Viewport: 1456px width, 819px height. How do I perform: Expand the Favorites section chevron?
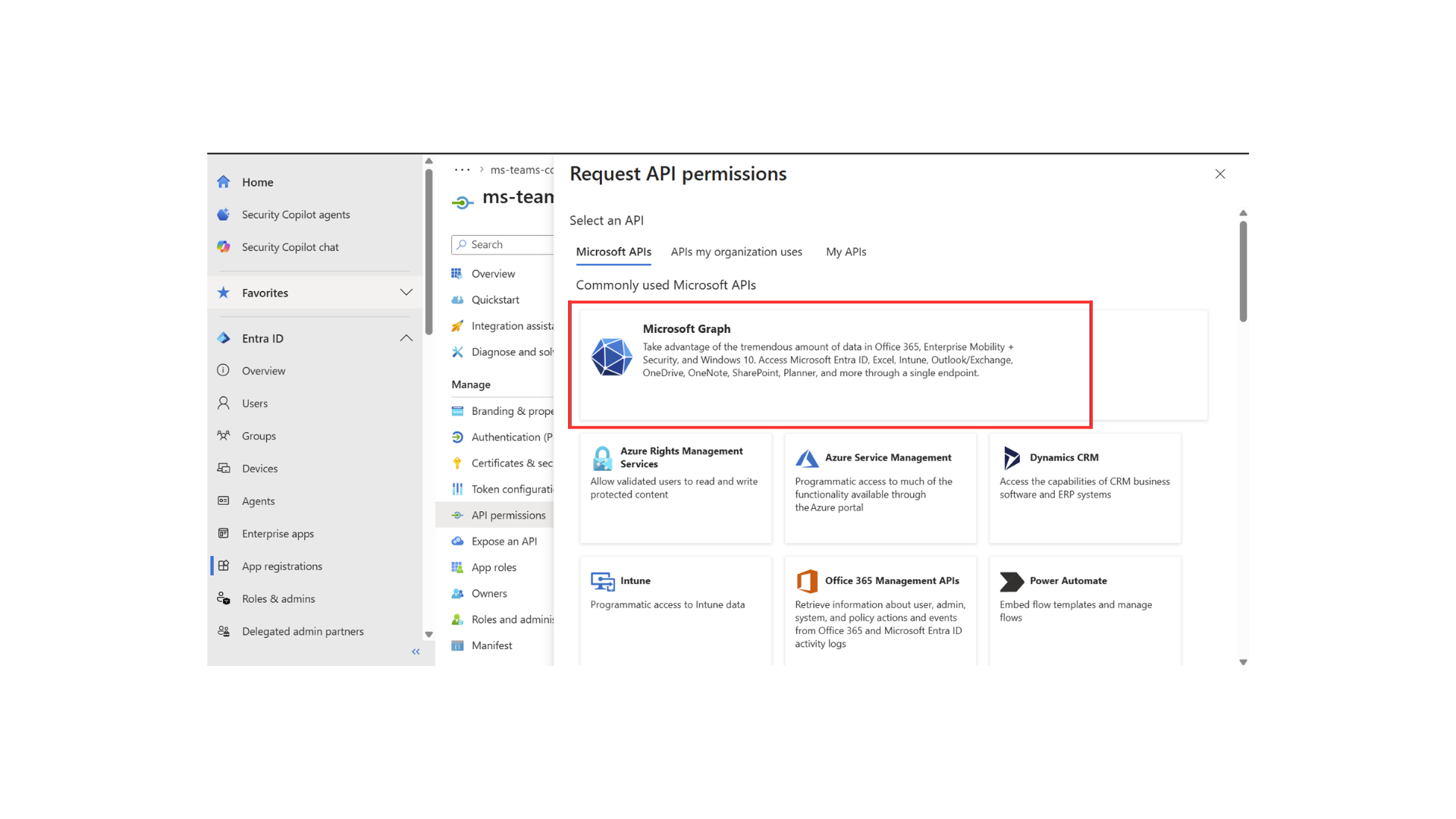tap(406, 293)
